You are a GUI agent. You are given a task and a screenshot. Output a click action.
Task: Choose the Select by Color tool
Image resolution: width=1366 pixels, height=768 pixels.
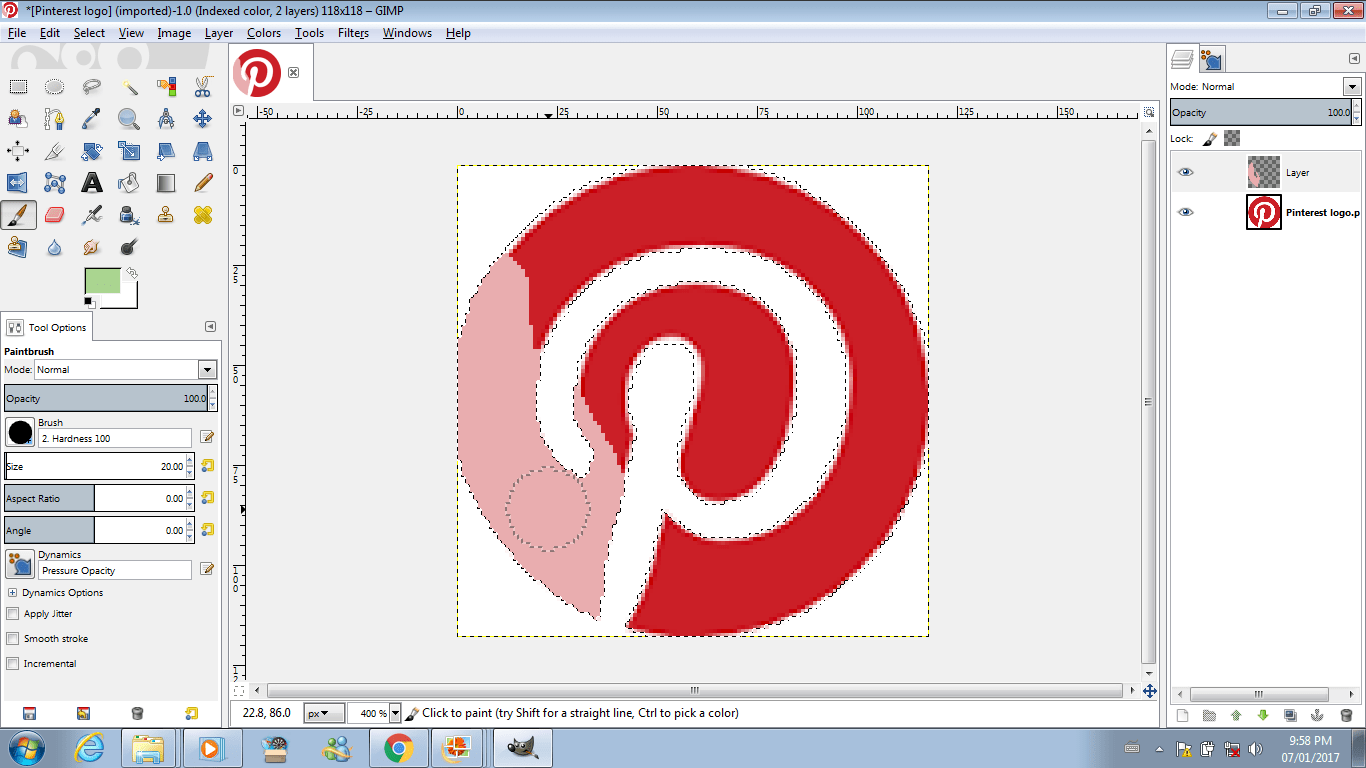click(166, 87)
